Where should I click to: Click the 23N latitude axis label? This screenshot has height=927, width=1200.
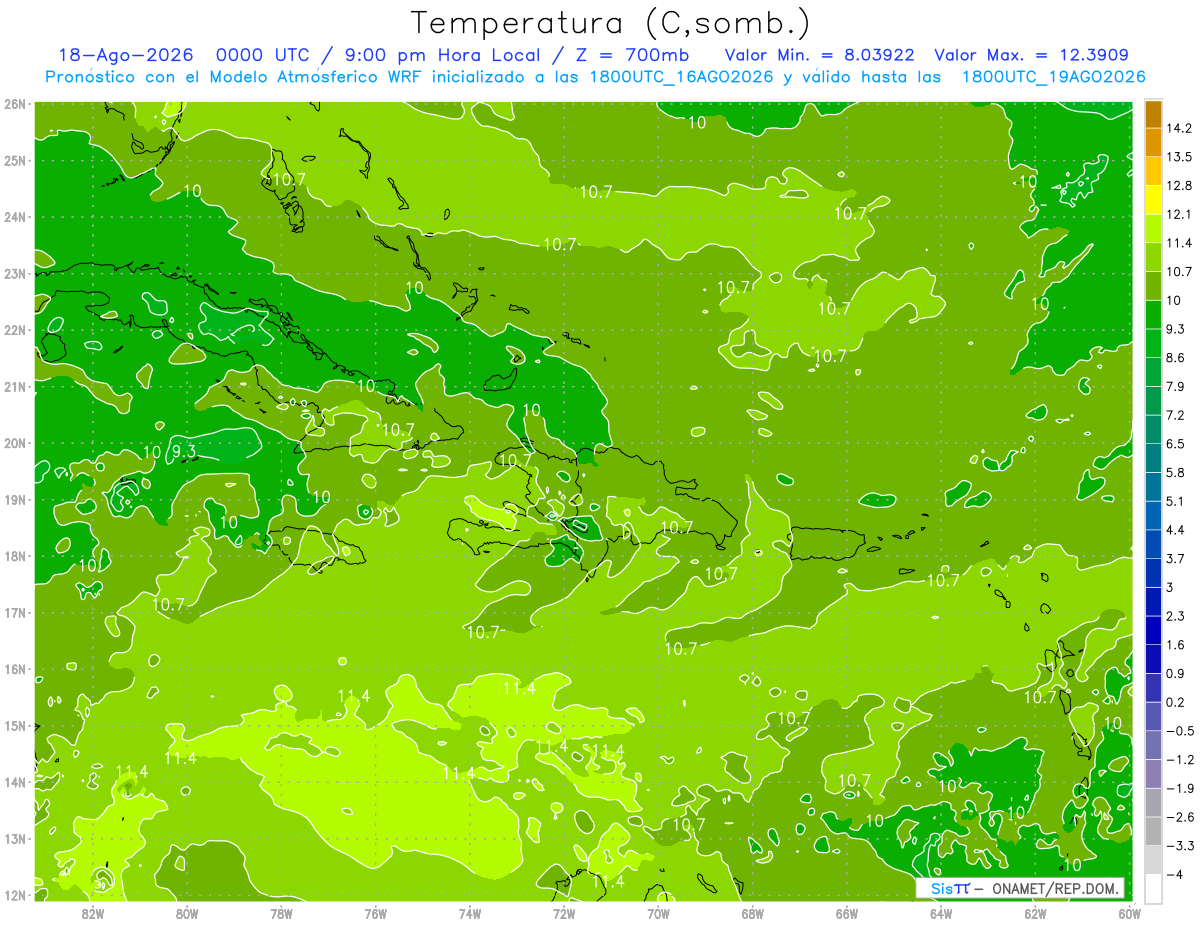(x=16, y=273)
